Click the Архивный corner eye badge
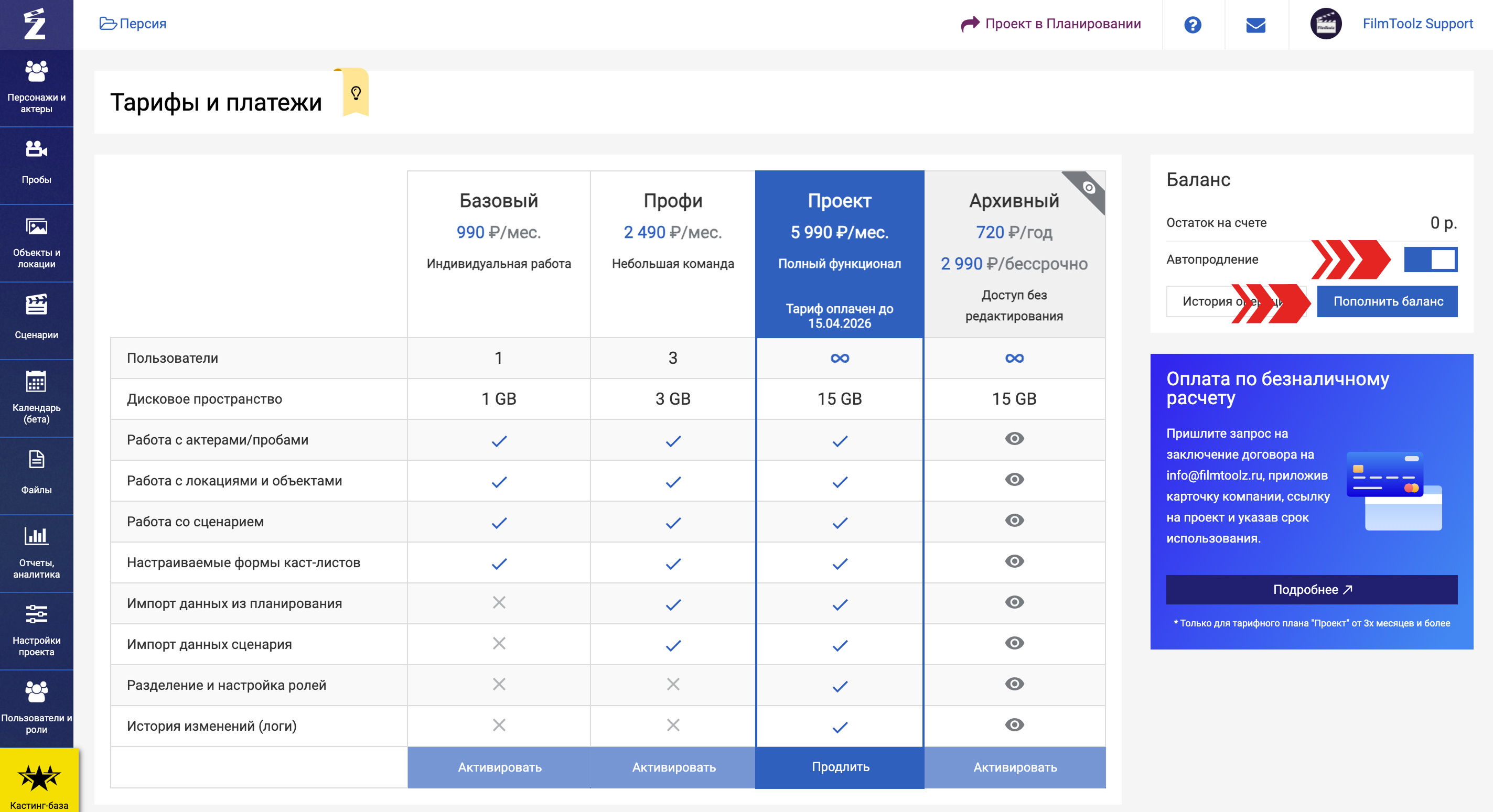The height and width of the screenshot is (812, 1493). (1089, 188)
